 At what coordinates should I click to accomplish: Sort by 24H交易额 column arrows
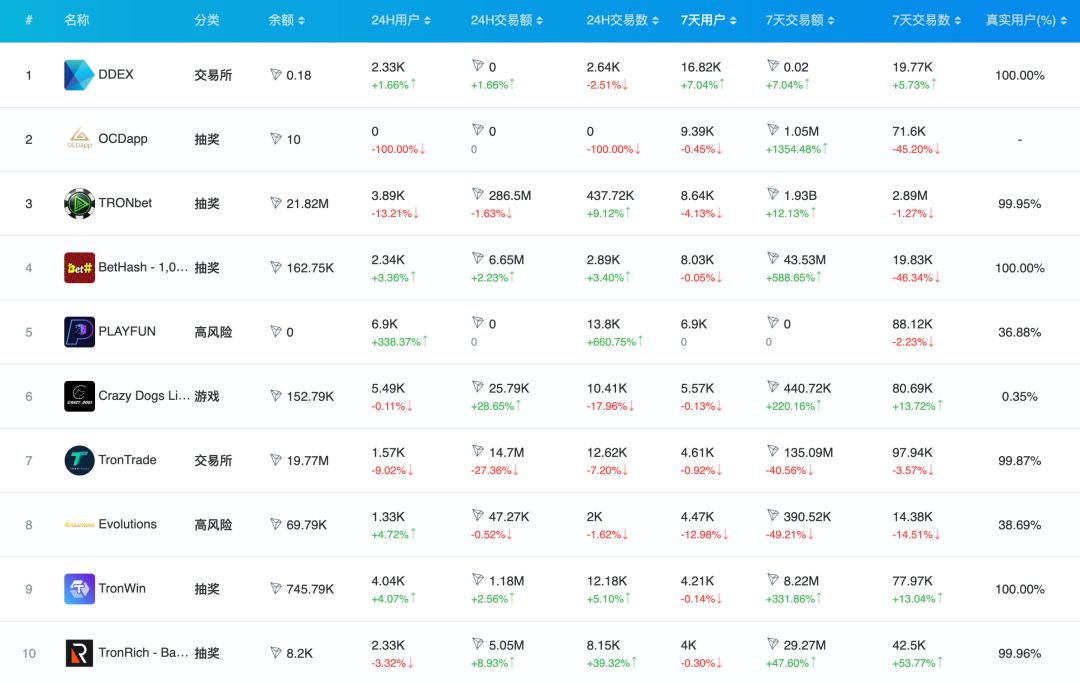539,21
